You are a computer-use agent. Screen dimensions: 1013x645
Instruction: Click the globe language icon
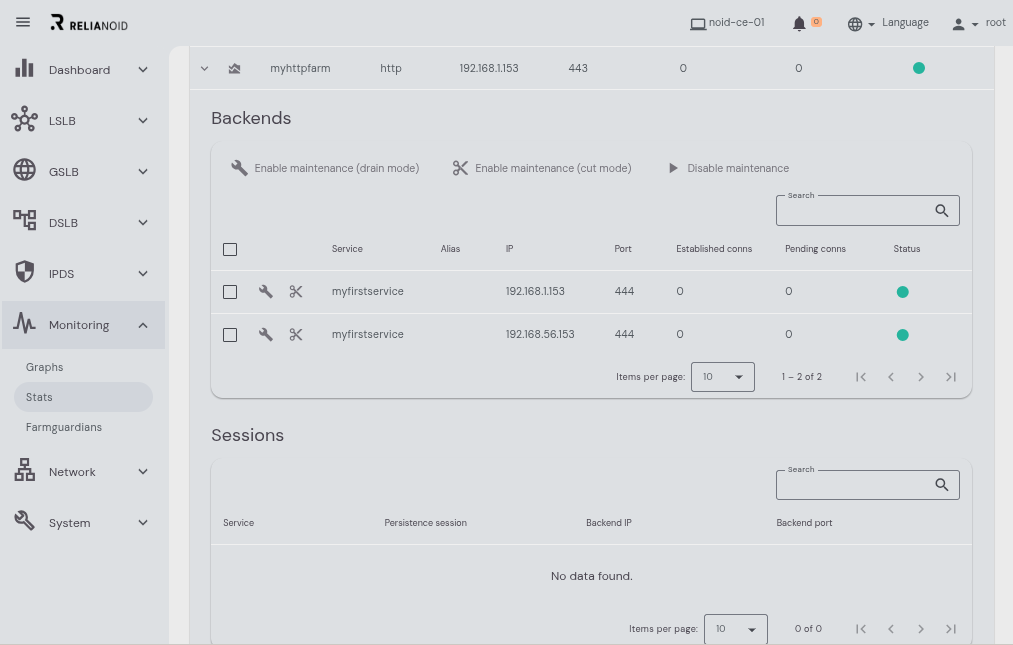coord(855,24)
